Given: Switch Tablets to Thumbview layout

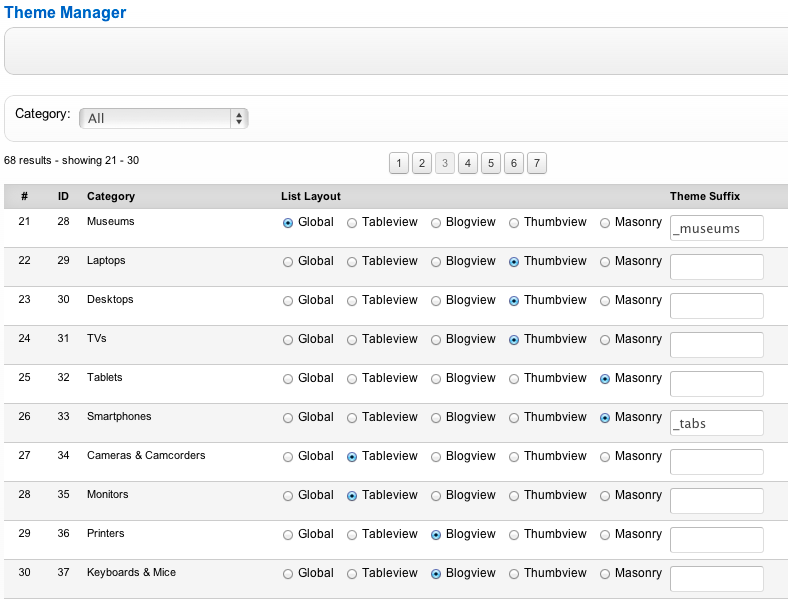Looking at the screenshot, I should tap(514, 379).
